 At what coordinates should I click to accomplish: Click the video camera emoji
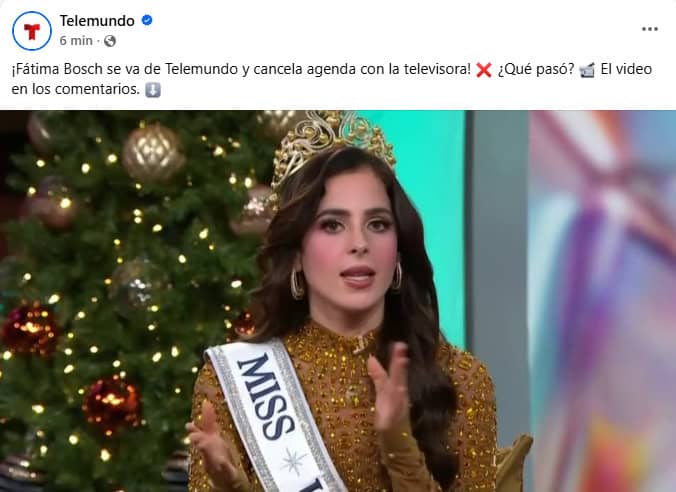pyautogui.click(x=587, y=70)
